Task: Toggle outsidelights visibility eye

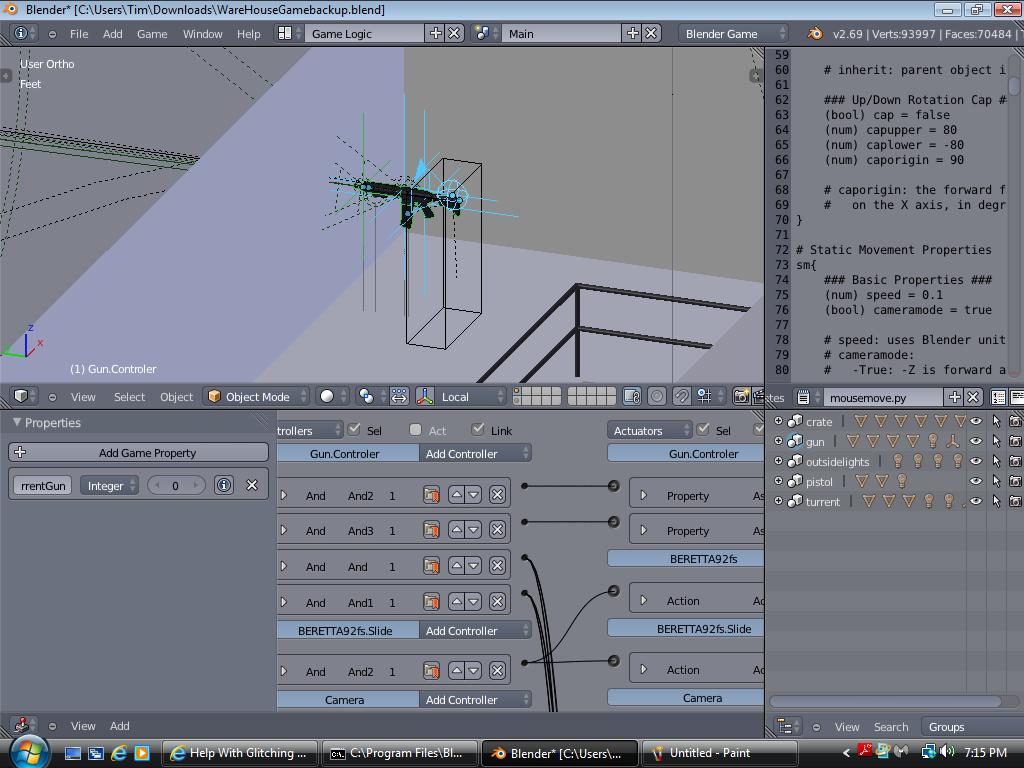Action: 976,461
